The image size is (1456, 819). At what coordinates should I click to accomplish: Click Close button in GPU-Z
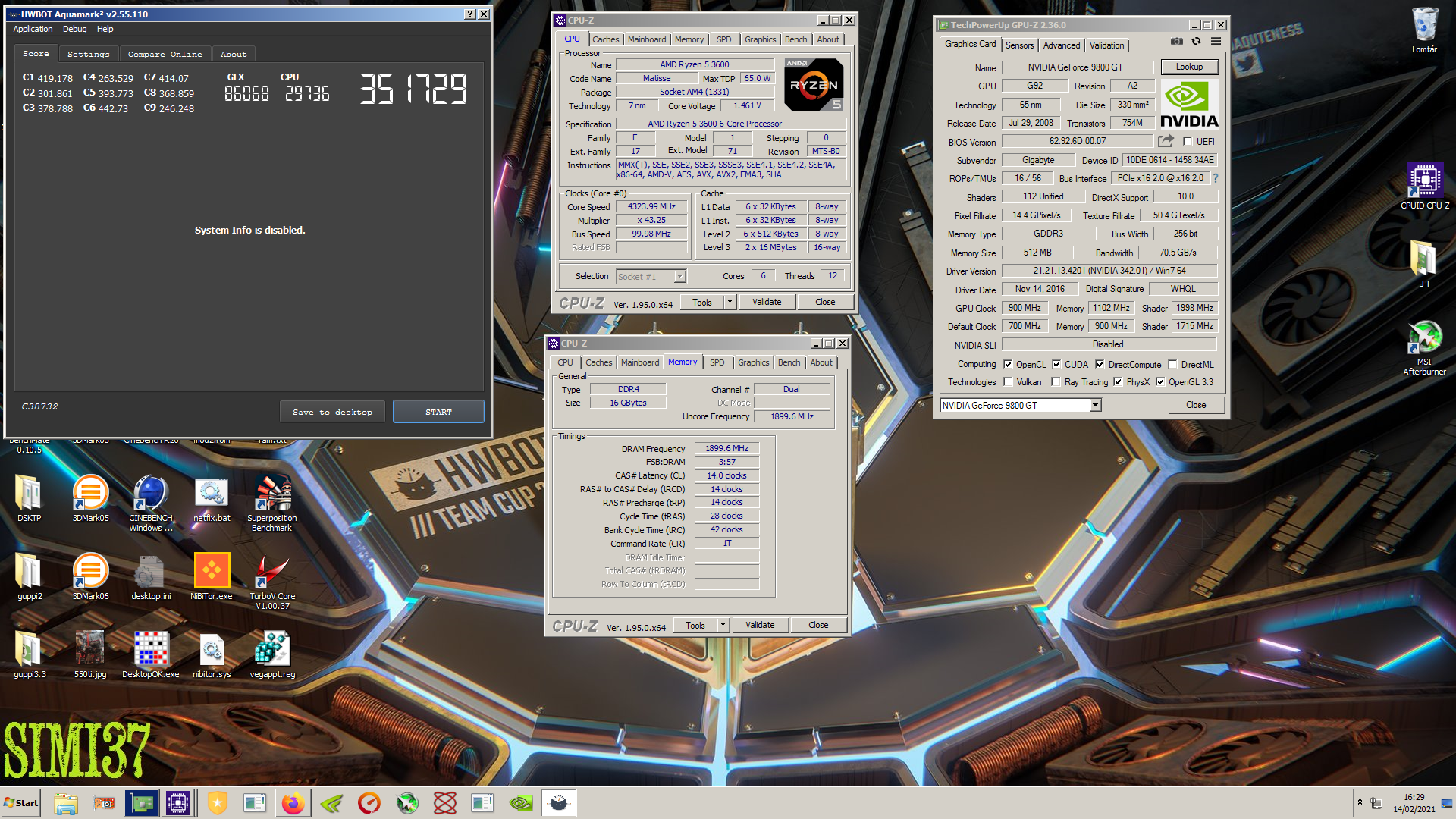[x=1196, y=405]
